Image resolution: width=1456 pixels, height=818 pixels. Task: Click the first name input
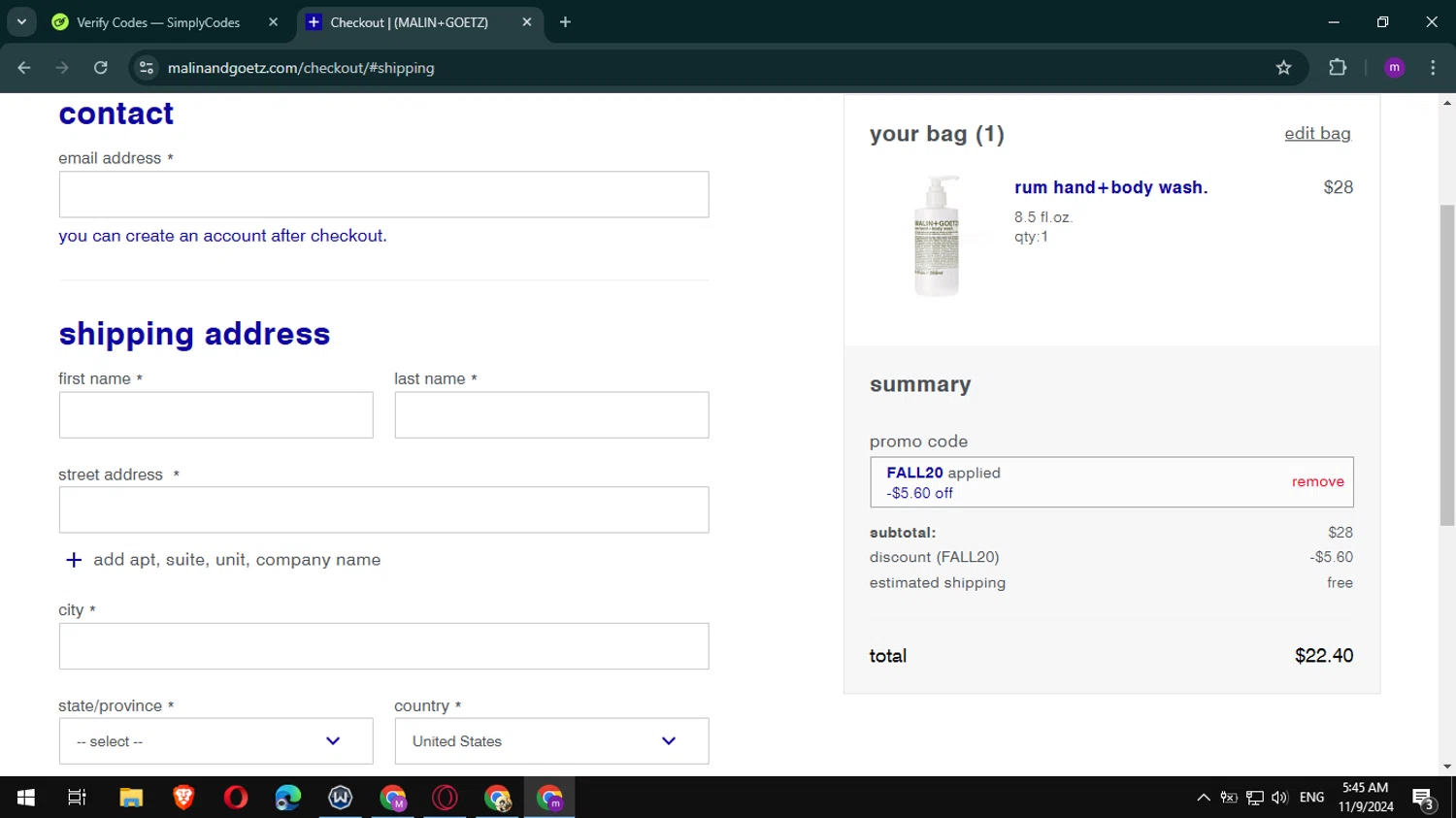[215, 415]
